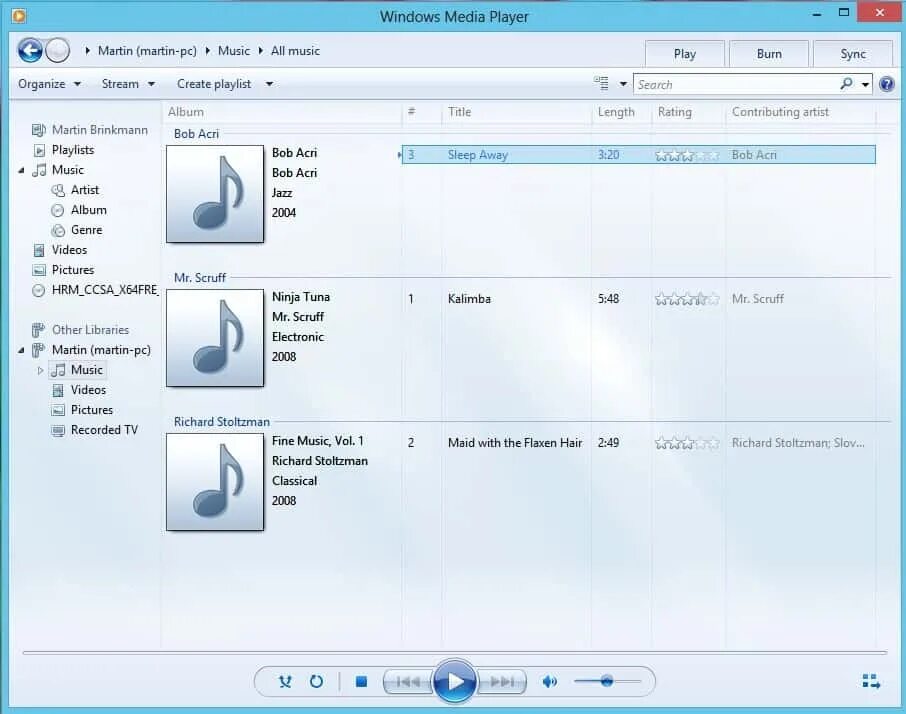The width and height of the screenshot is (906, 714).
Task: Click the Previous track button
Action: click(408, 682)
